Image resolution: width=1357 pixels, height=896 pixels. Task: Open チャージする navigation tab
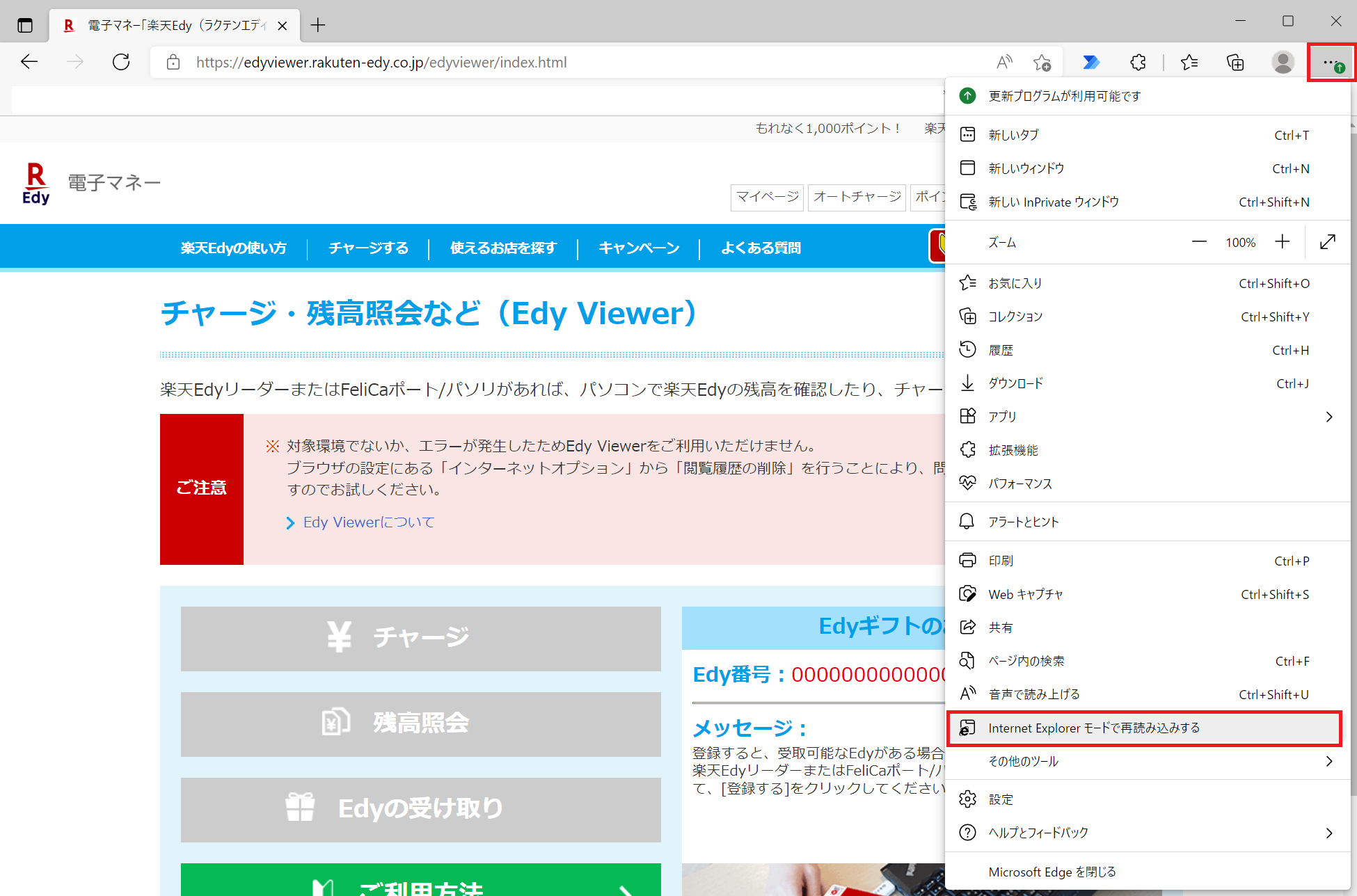[x=369, y=248]
